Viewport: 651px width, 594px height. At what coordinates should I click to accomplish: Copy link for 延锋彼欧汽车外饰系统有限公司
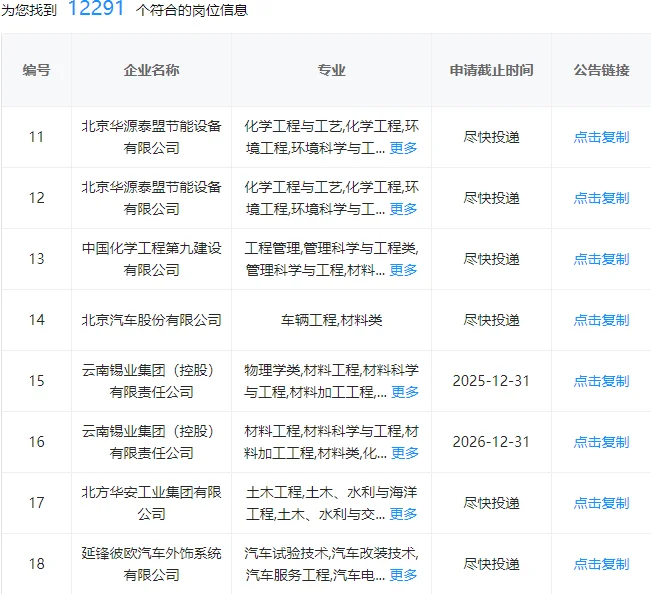pos(601,564)
